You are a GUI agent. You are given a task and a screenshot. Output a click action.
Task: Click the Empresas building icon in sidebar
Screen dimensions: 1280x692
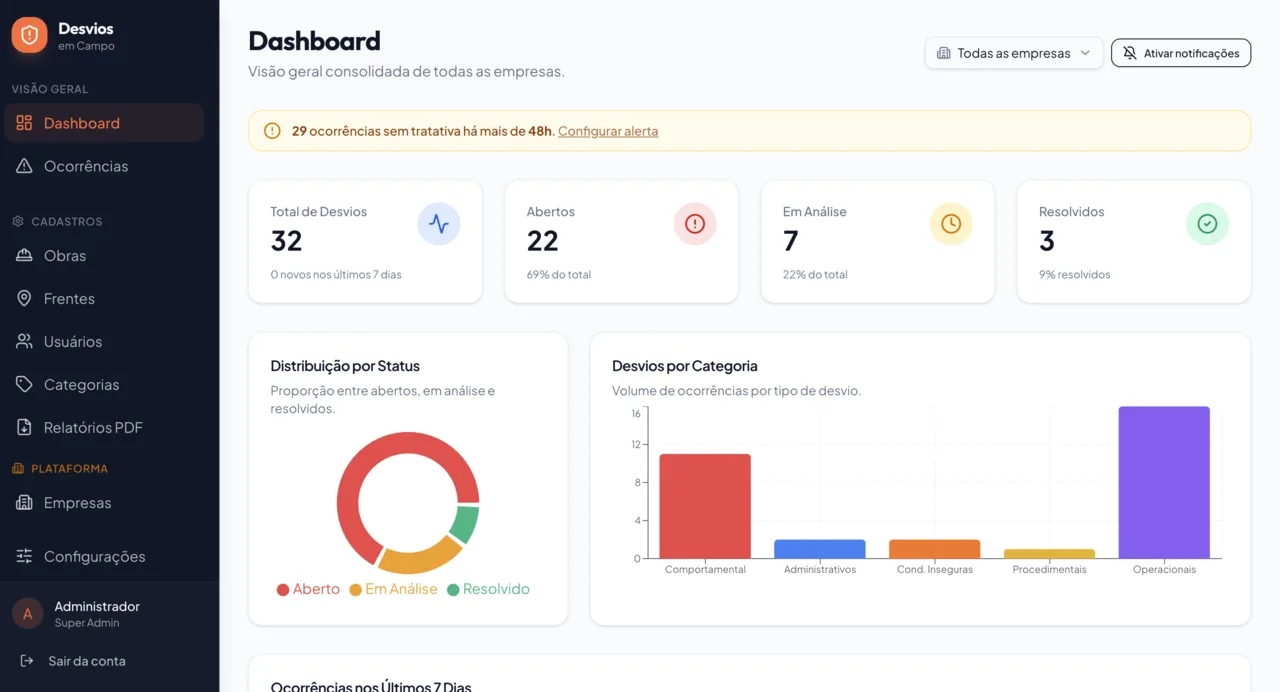24,503
